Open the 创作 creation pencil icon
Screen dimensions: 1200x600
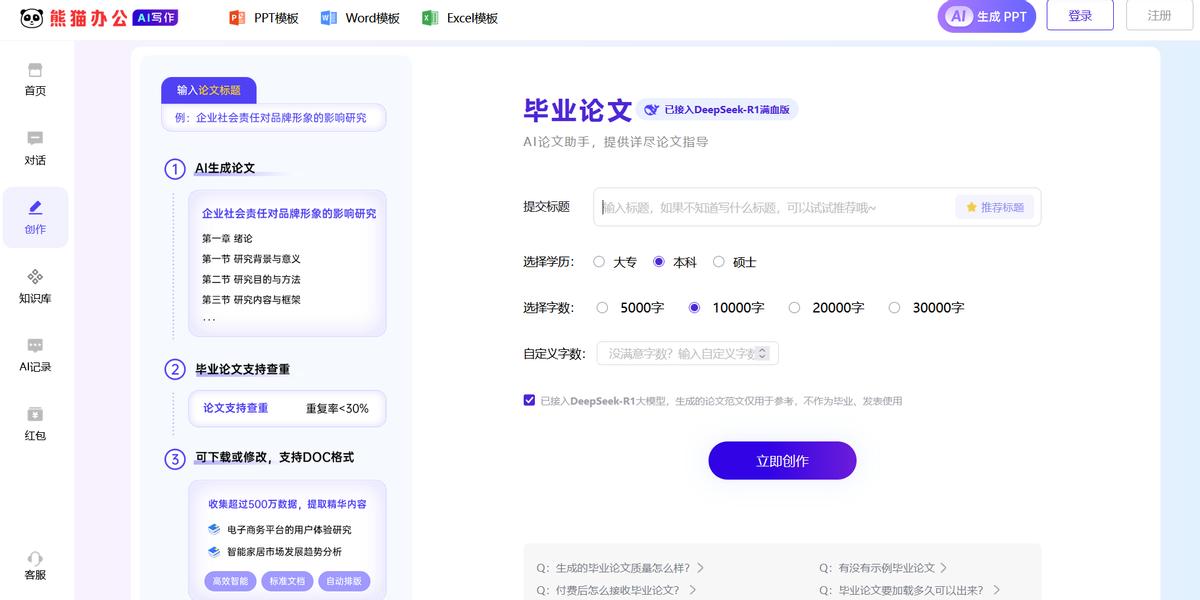click(x=35, y=215)
